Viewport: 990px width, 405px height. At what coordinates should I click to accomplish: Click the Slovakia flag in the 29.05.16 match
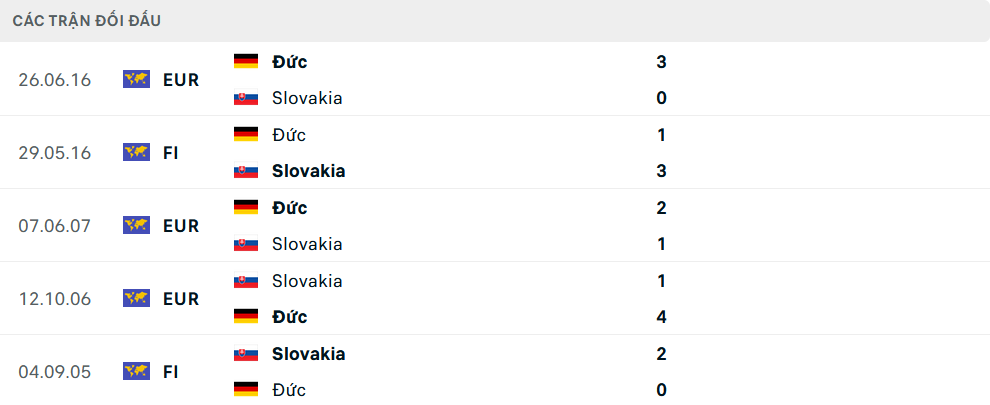pyautogui.click(x=245, y=171)
